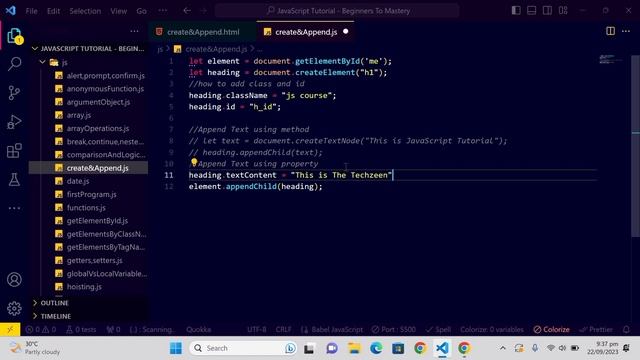Click the Windows taskbar Search box

coord(242,348)
